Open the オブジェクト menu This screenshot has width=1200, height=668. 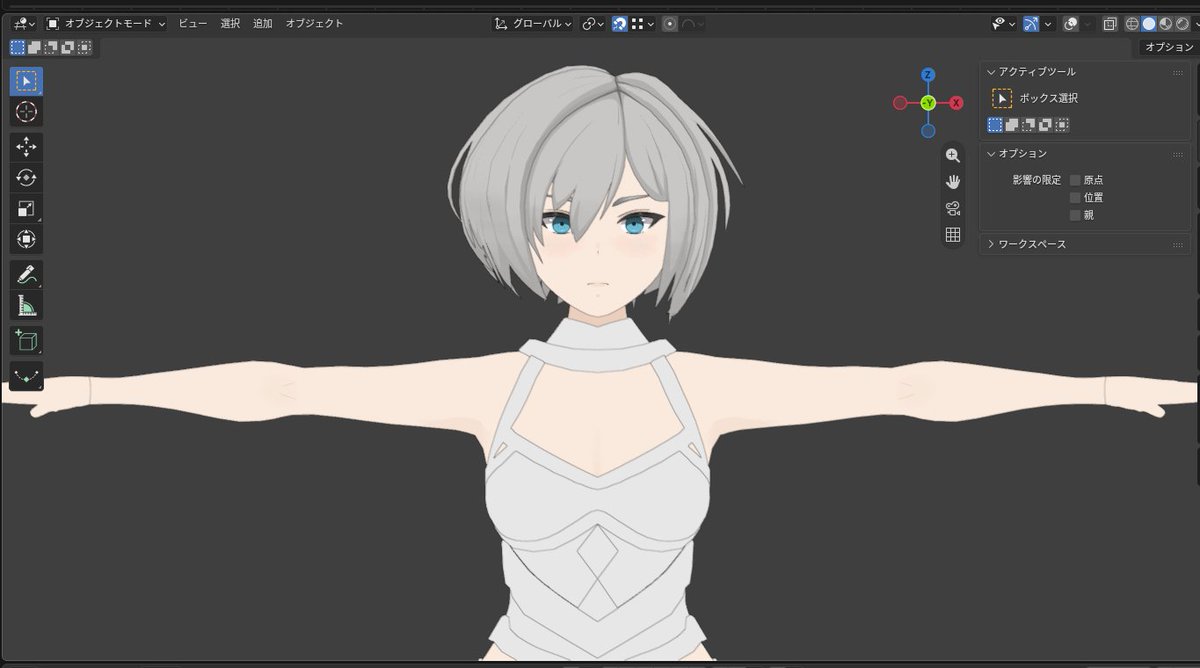point(314,23)
